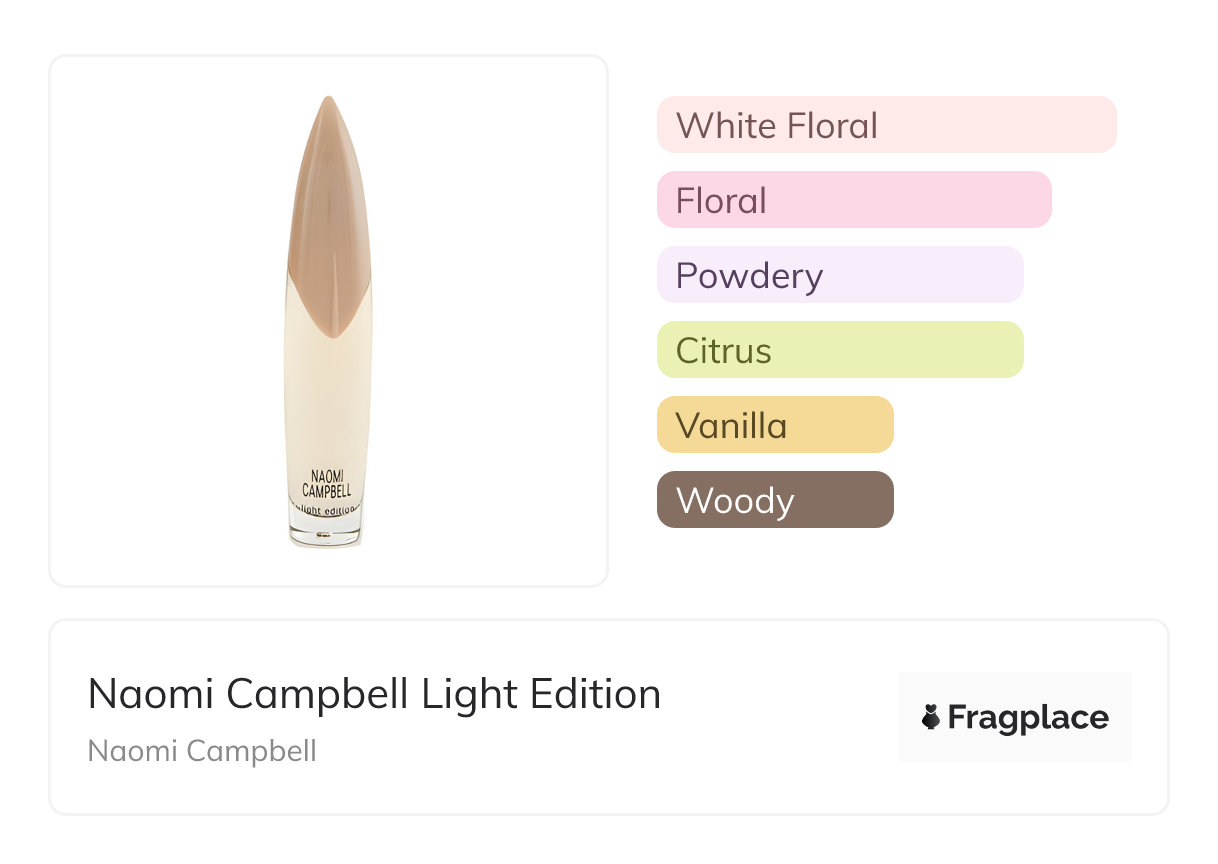1218x864 pixels.
Task: Pick the brown Woody accord bar
Action: [x=774, y=500]
